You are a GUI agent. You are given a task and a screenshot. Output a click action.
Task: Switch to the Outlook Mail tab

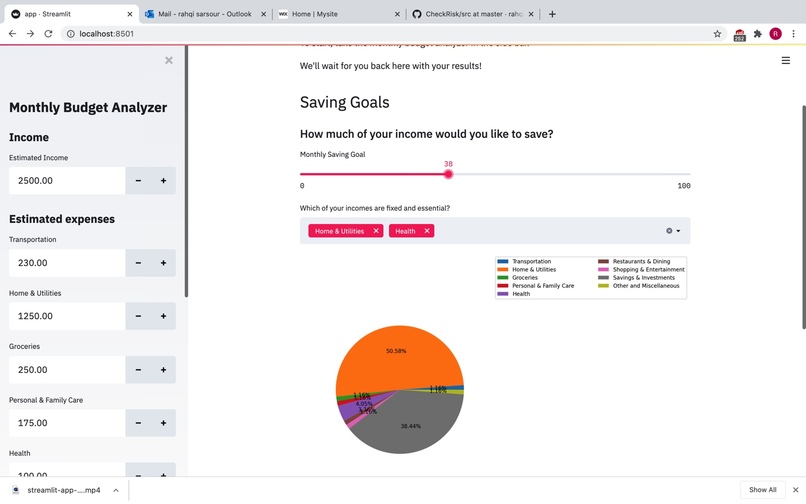[205, 14]
